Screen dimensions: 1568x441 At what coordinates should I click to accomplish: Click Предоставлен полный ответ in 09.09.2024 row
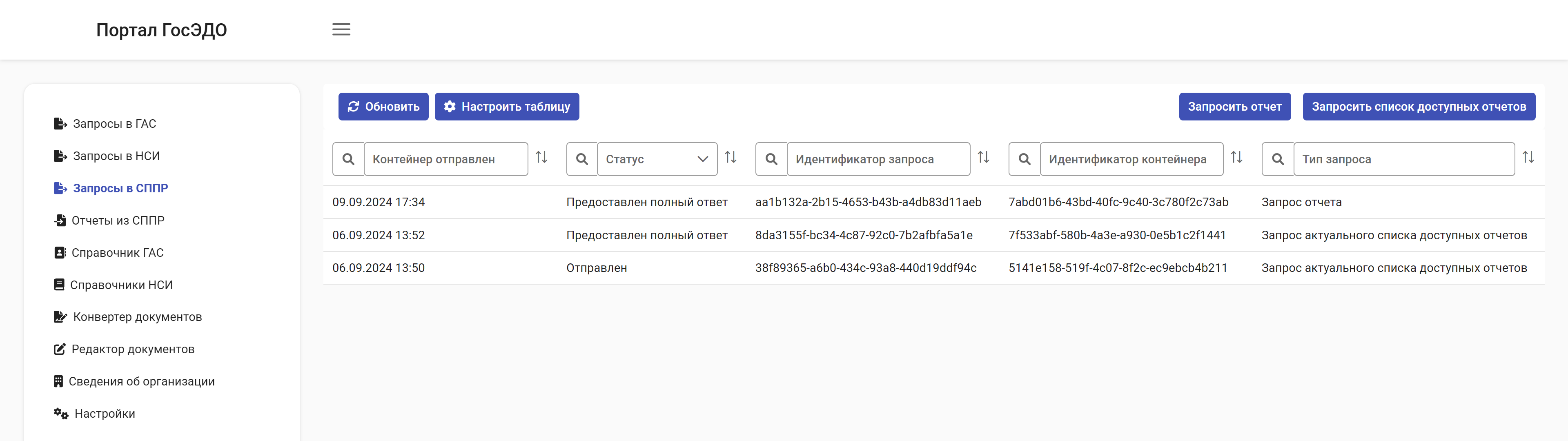click(x=647, y=202)
